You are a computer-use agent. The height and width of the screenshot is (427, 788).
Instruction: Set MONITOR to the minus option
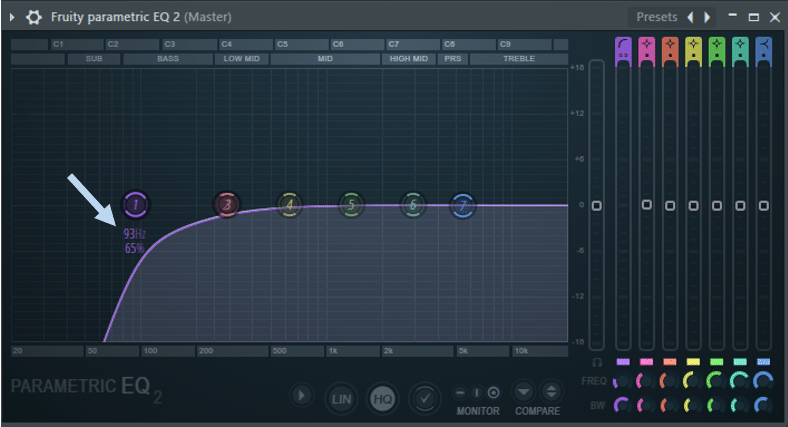[459, 392]
